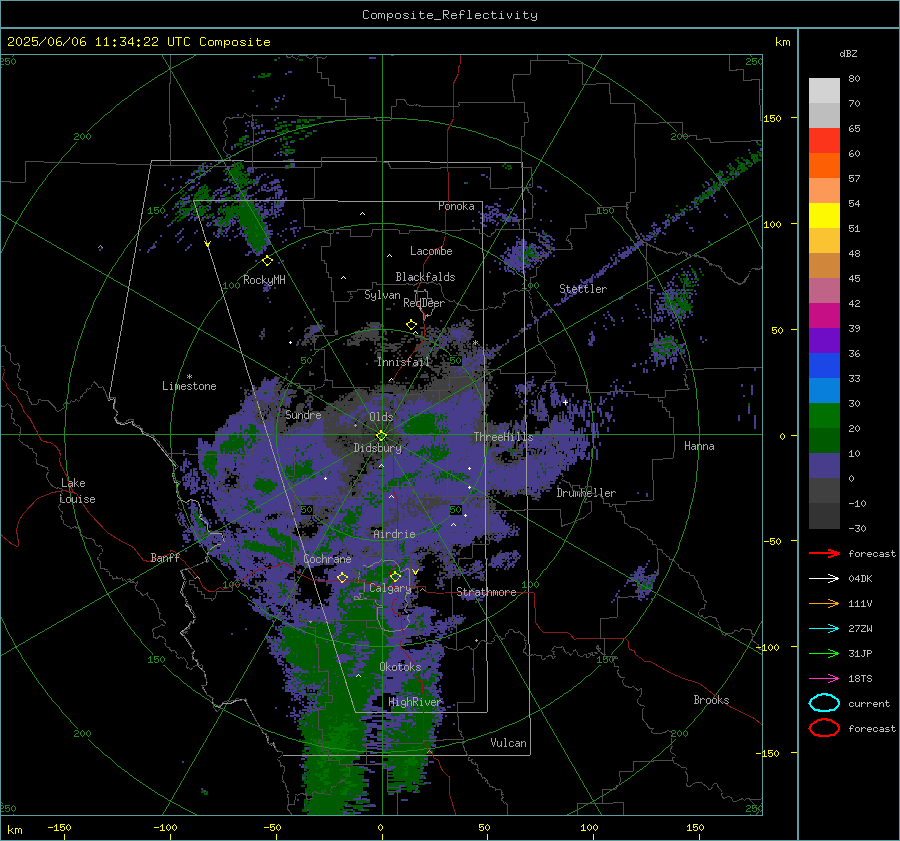Click the Drumheller town label

[x=586, y=493]
